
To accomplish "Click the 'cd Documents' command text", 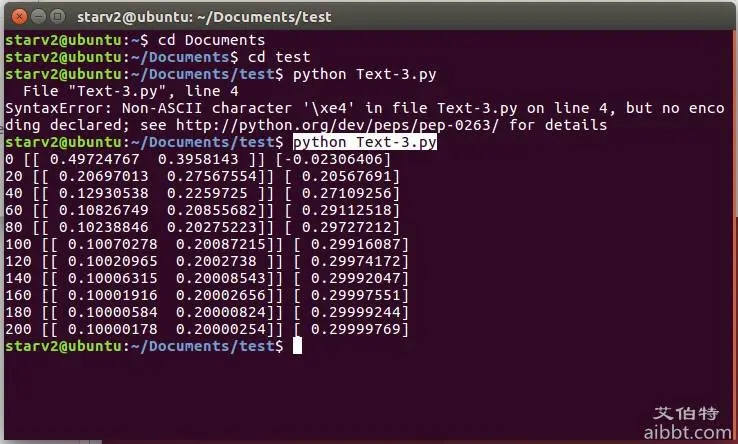I will 211,40.
